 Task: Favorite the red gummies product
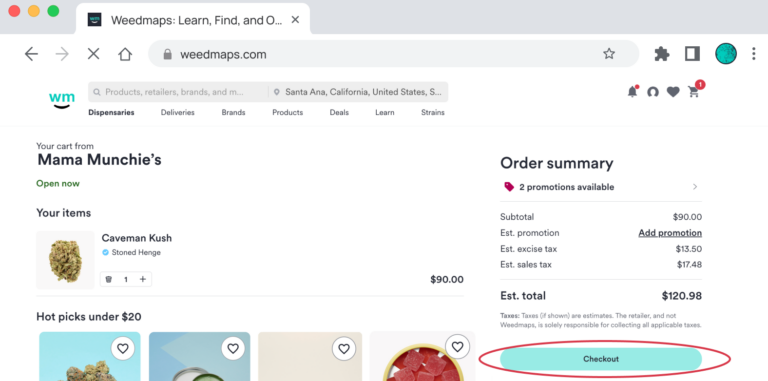tap(457, 347)
